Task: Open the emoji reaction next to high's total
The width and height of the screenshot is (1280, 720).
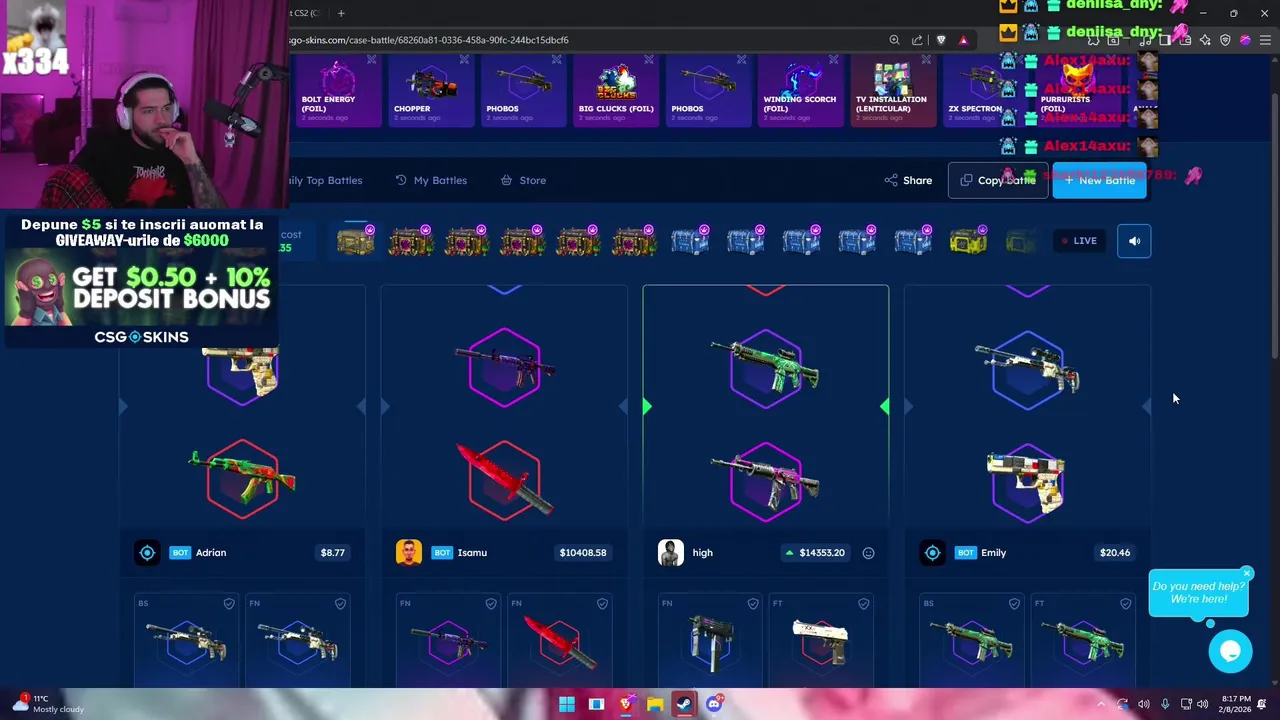Action: (868, 553)
